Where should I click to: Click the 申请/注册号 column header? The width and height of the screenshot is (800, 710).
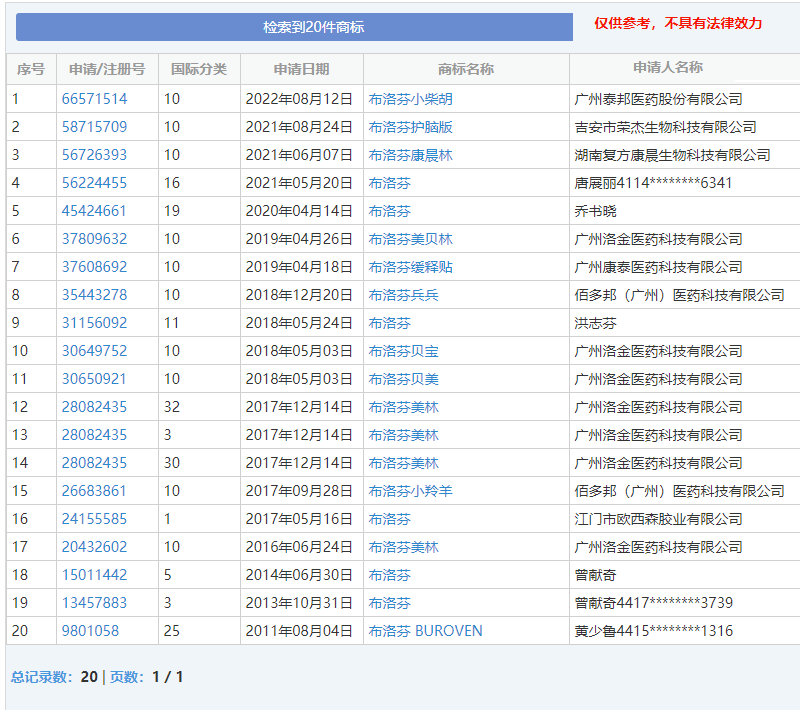107,69
